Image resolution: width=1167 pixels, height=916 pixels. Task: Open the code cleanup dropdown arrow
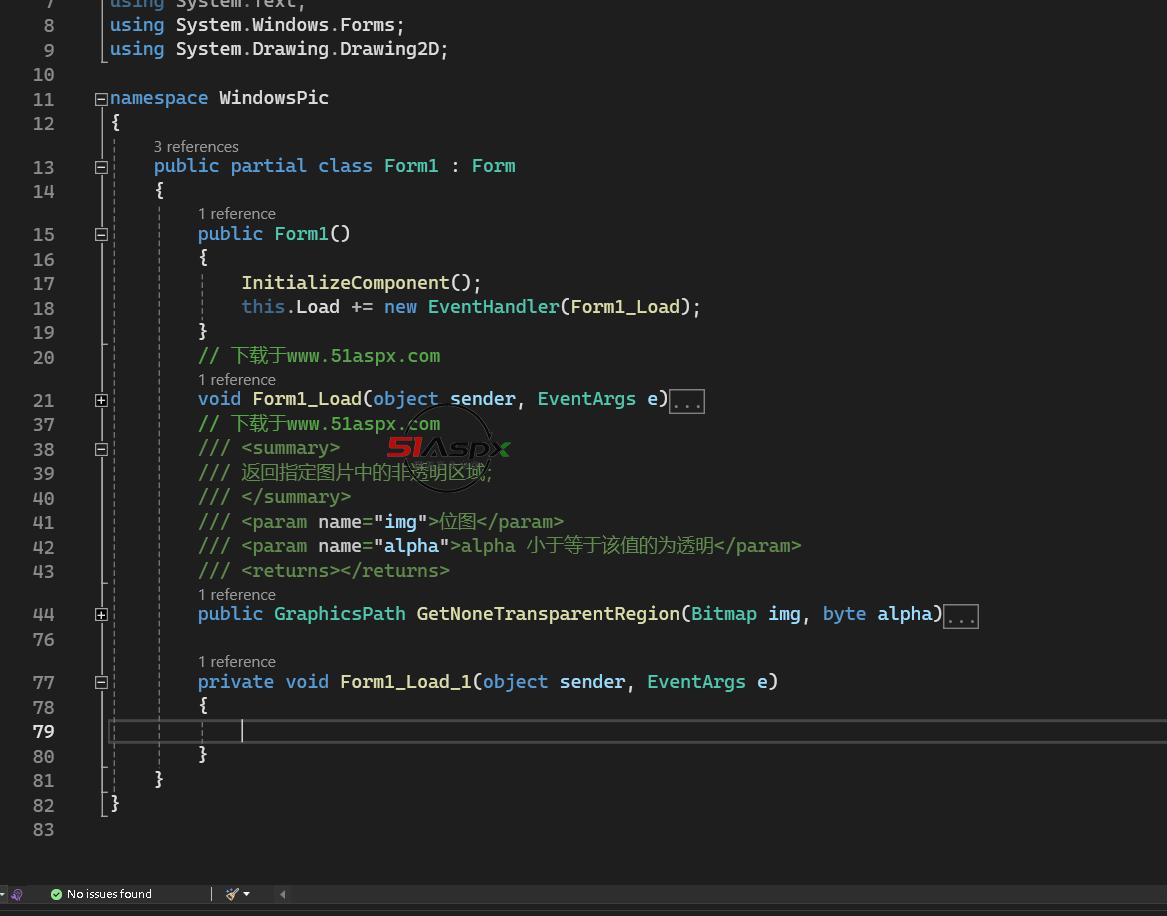click(246, 894)
